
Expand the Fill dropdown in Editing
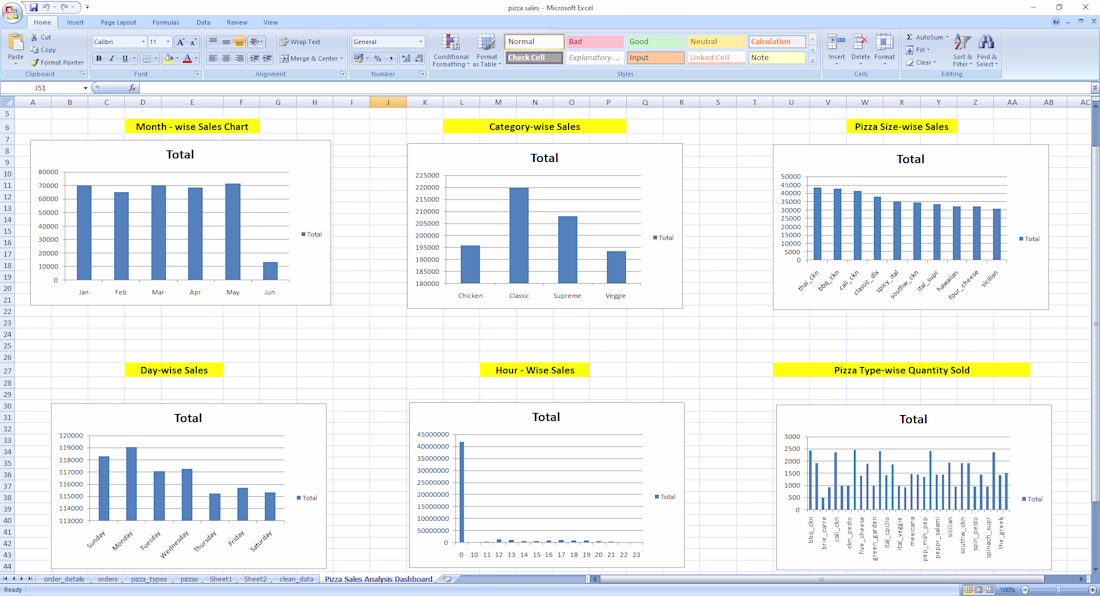point(928,50)
